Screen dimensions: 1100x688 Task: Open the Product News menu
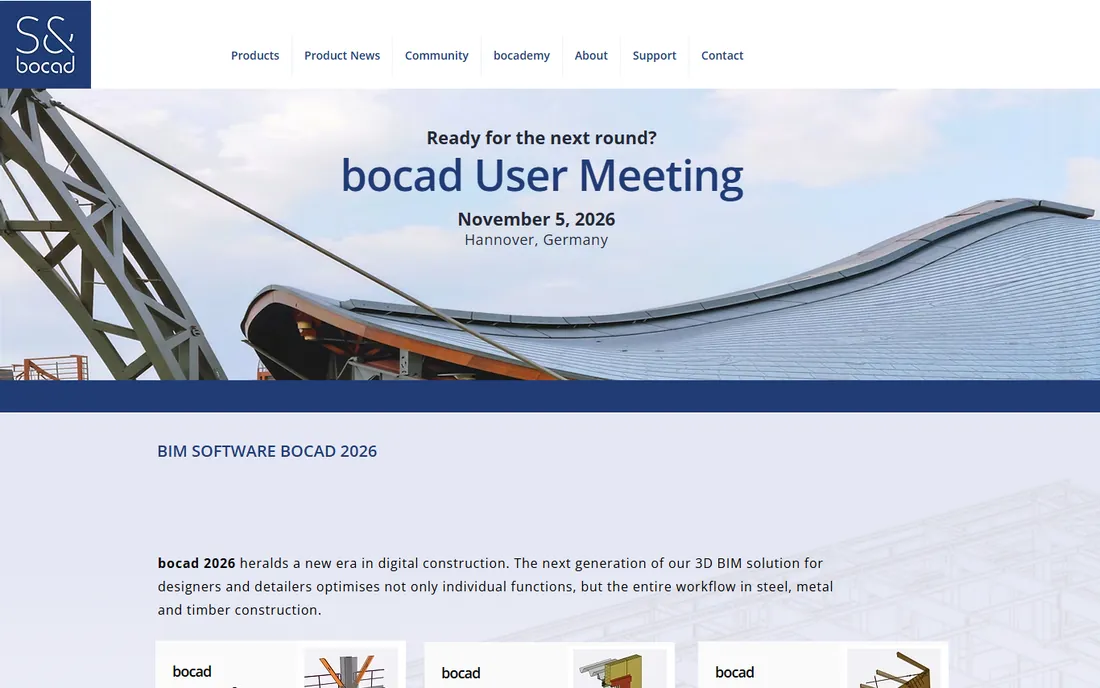(x=342, y=55)
